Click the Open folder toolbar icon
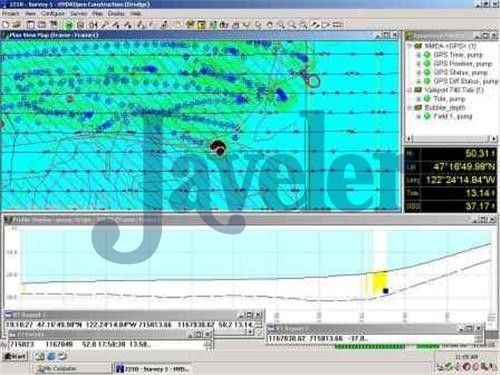Image resolution: width=500 pixels, height=375 pixels. (17, 24)
